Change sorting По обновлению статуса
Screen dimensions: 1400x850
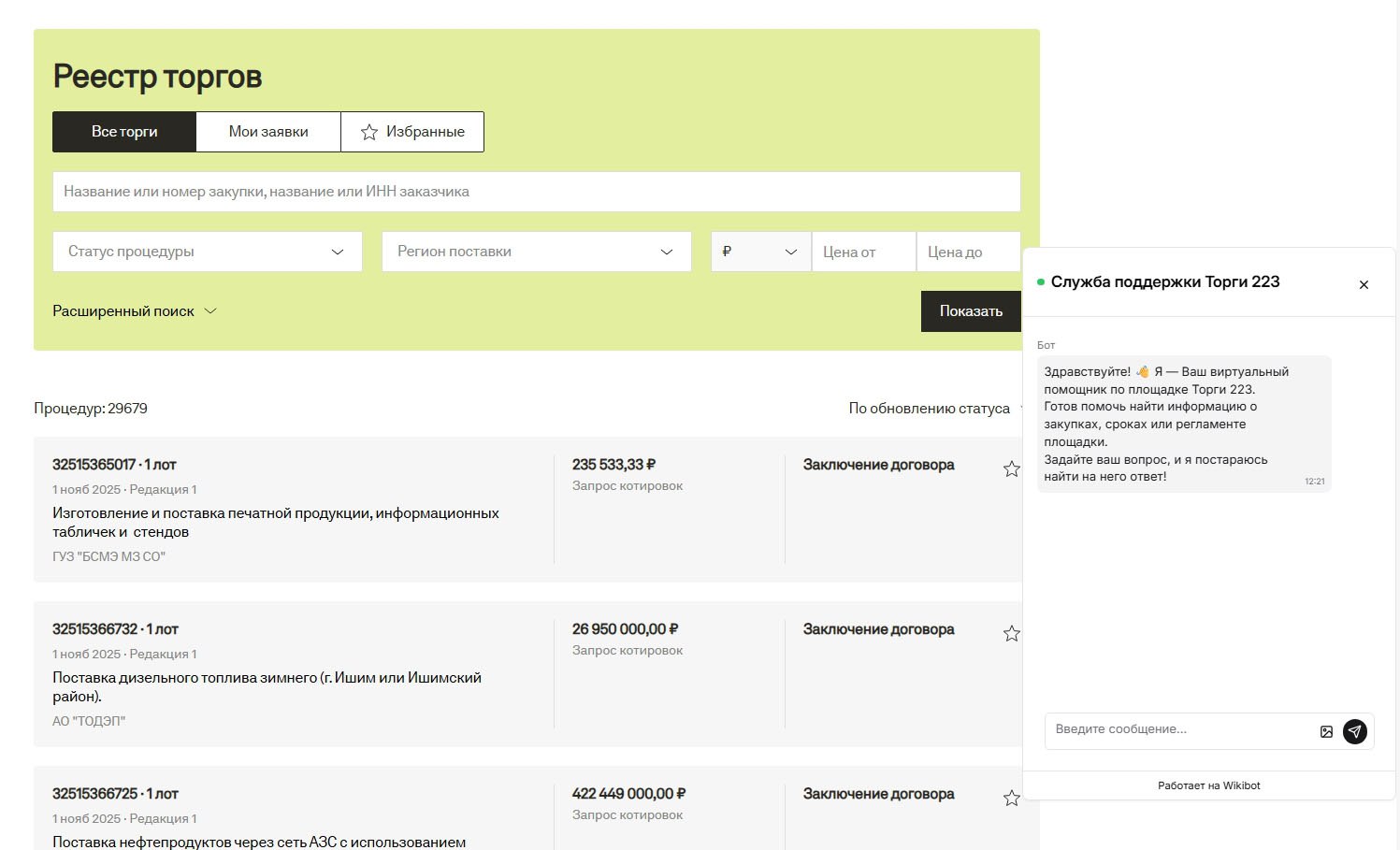(929, 409)
